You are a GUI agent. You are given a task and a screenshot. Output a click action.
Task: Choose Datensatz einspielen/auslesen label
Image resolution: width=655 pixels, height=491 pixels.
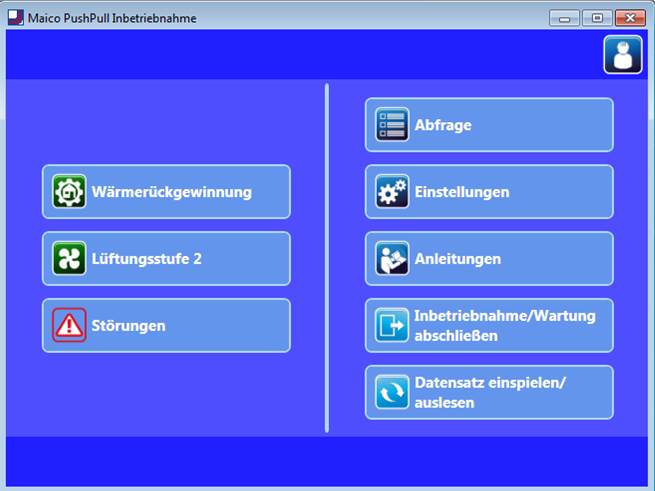[x=490, y=392]
